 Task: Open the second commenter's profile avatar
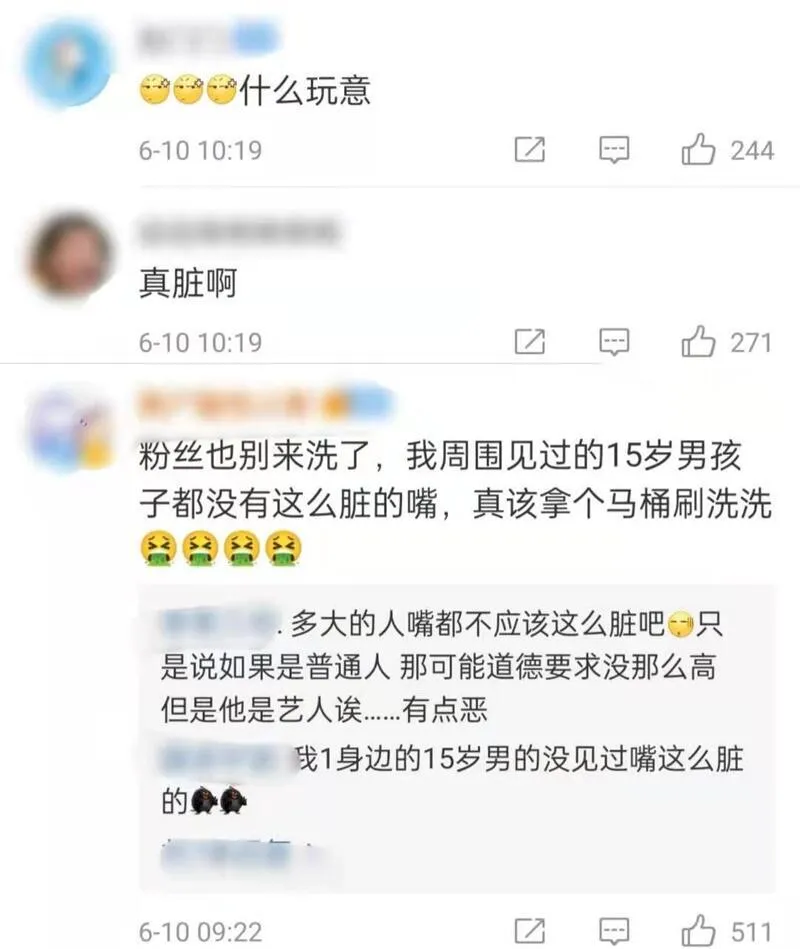[x=71, y=254]
